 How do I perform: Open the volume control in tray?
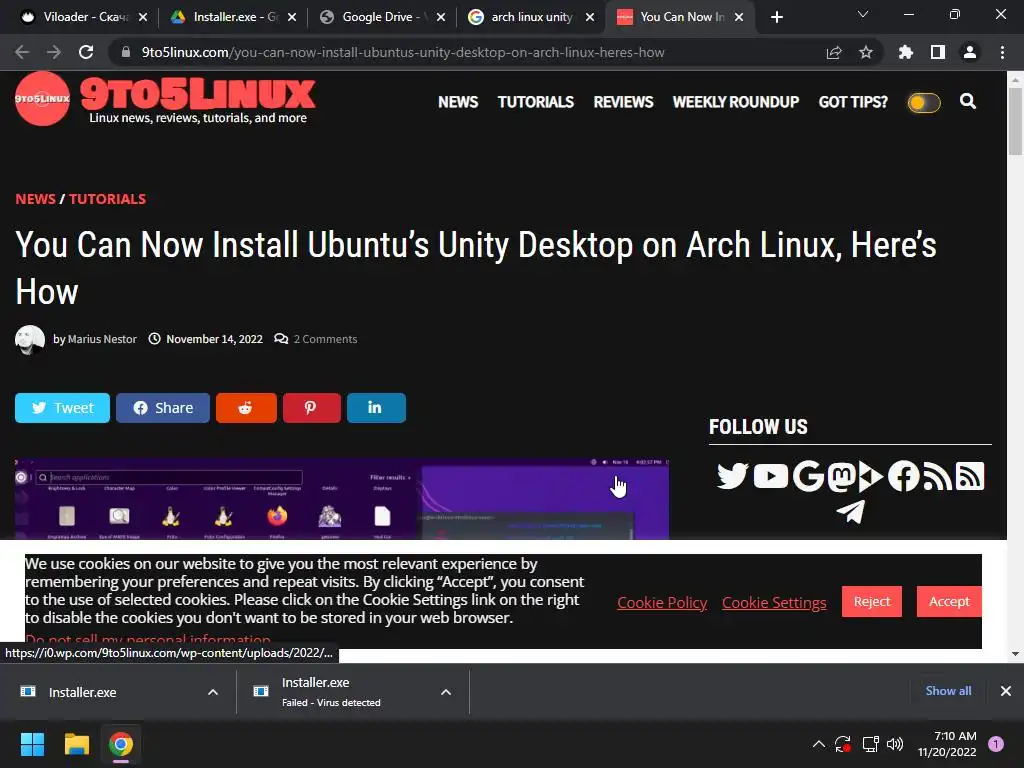[x=895, y=744]
